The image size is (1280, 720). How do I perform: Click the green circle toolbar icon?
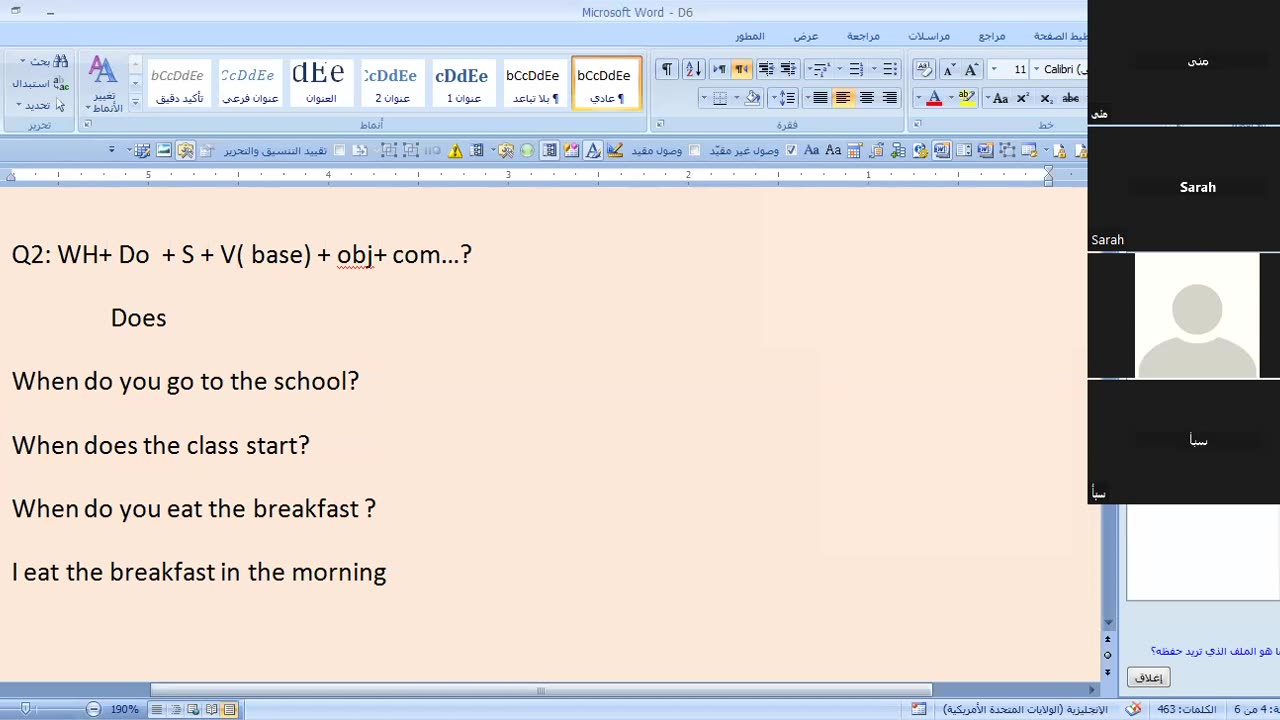pyautogui.click(x=527, y=151)
